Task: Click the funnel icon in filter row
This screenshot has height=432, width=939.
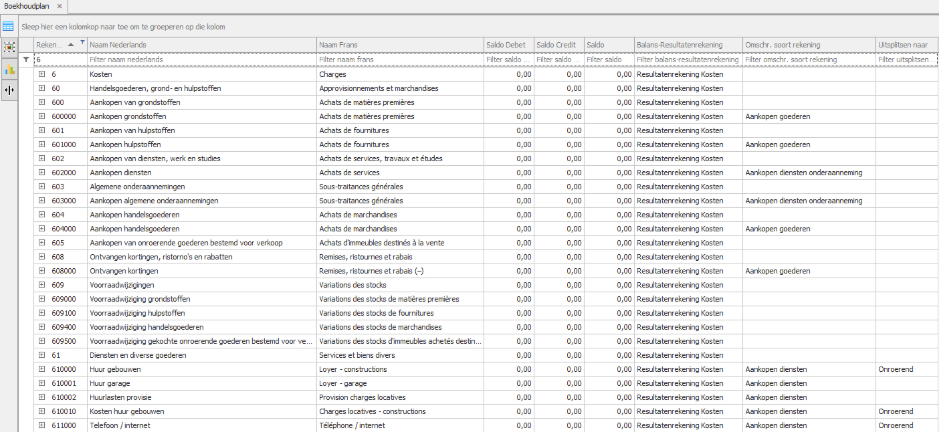Action: coord(26,60)
